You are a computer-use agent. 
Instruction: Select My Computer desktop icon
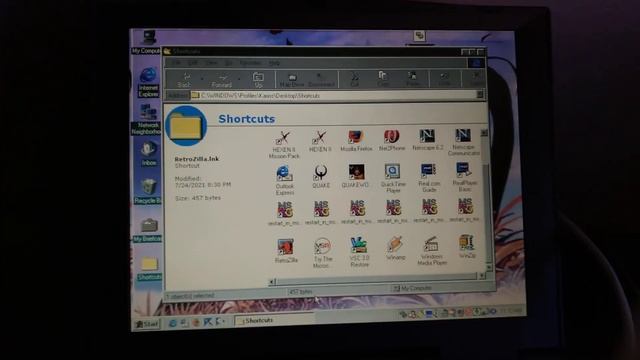[146, 42]
